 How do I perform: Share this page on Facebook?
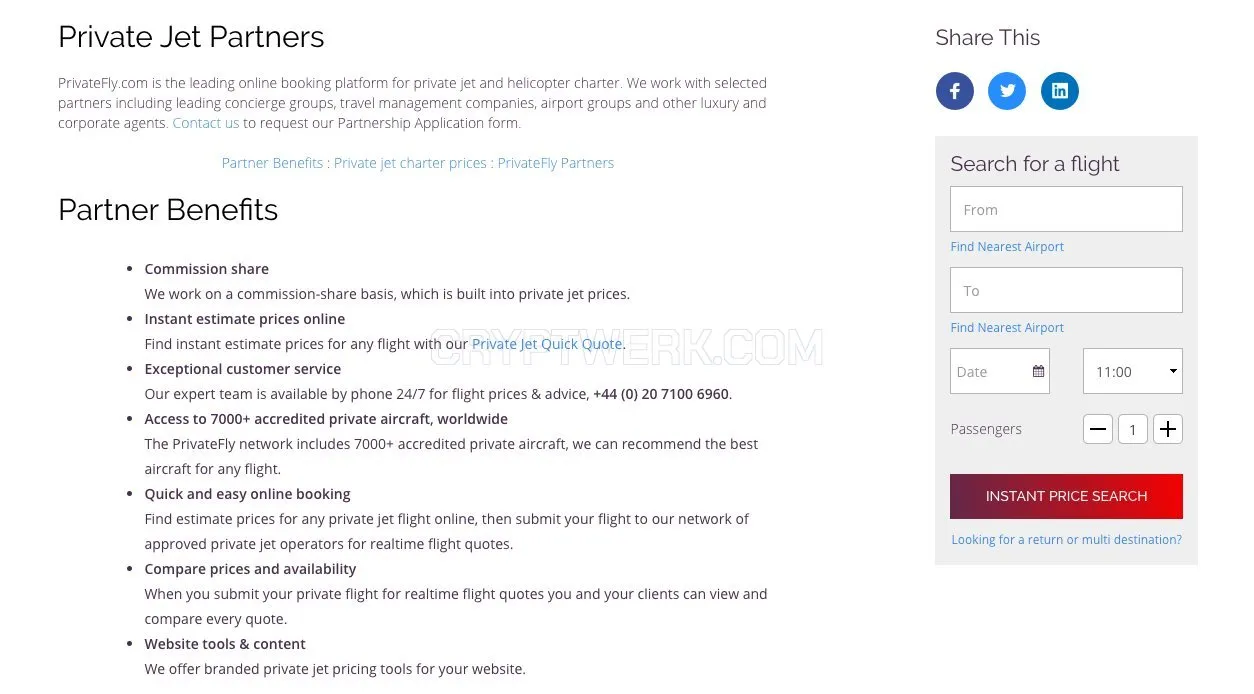[955, 91]
